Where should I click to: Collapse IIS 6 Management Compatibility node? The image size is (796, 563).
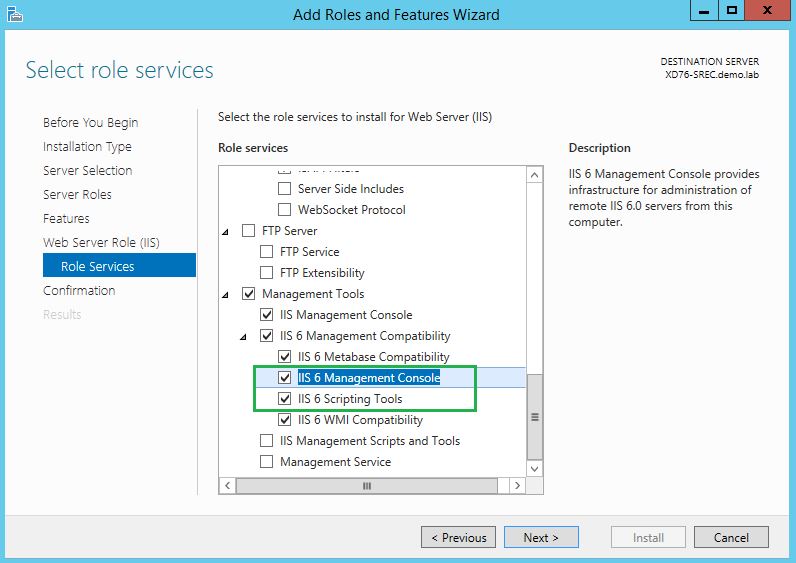pos(245,336)
